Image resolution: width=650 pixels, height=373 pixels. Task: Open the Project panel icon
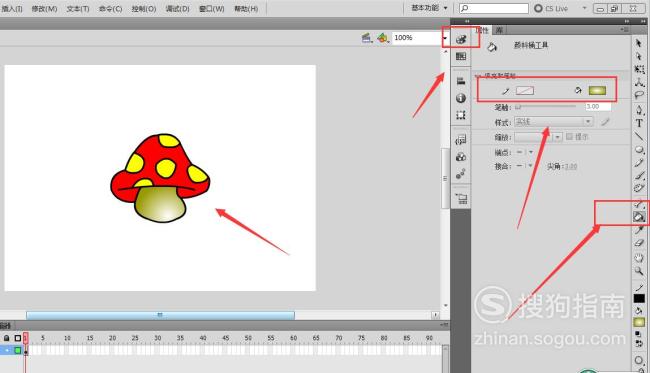pyautogui.click(x=461, y=199)
